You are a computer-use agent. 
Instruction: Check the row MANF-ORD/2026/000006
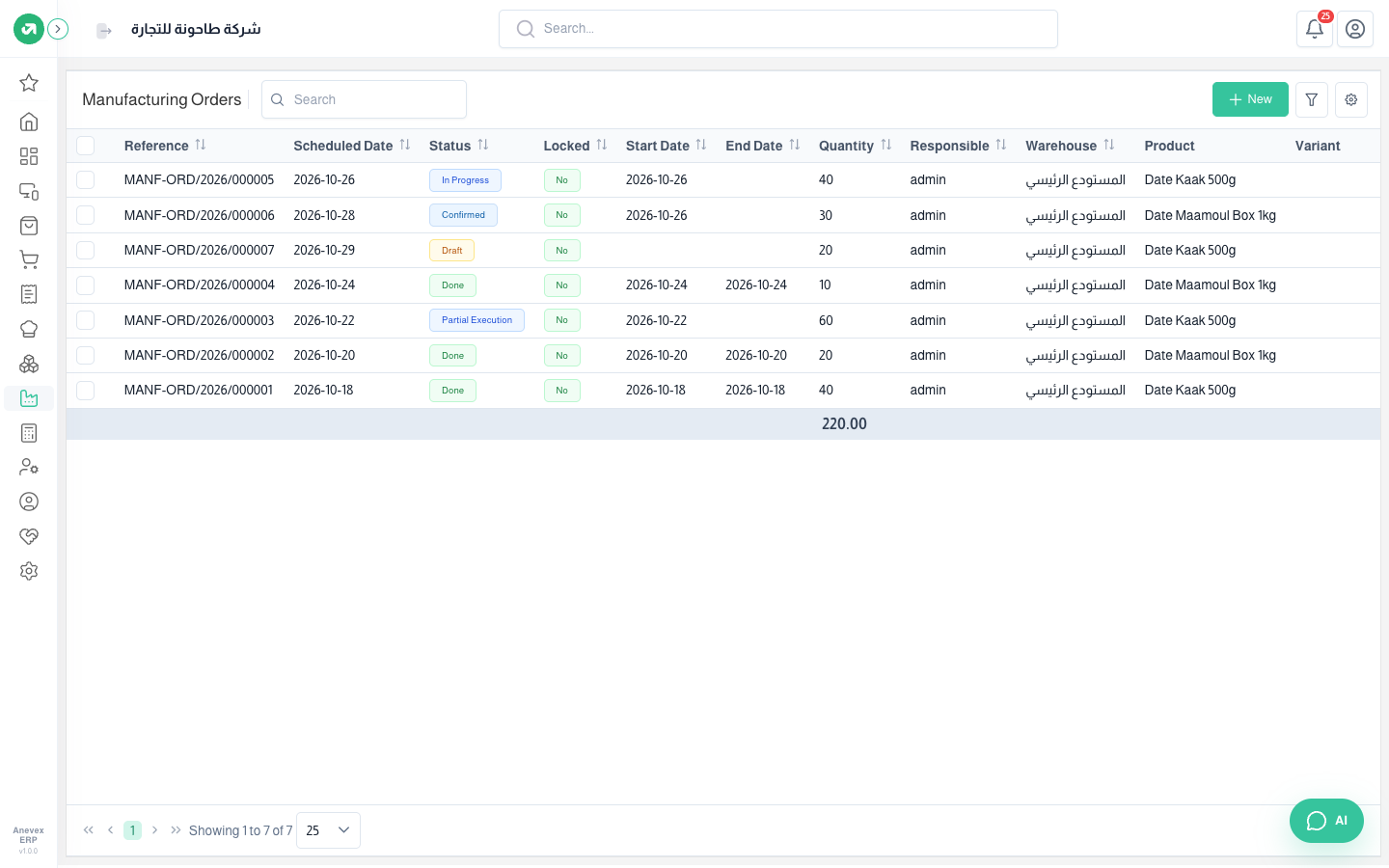pyautogui.click(x=86, y=215)
